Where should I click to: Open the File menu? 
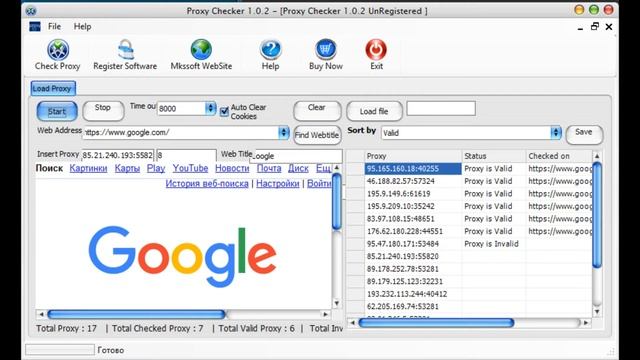(x=54, y=27)
